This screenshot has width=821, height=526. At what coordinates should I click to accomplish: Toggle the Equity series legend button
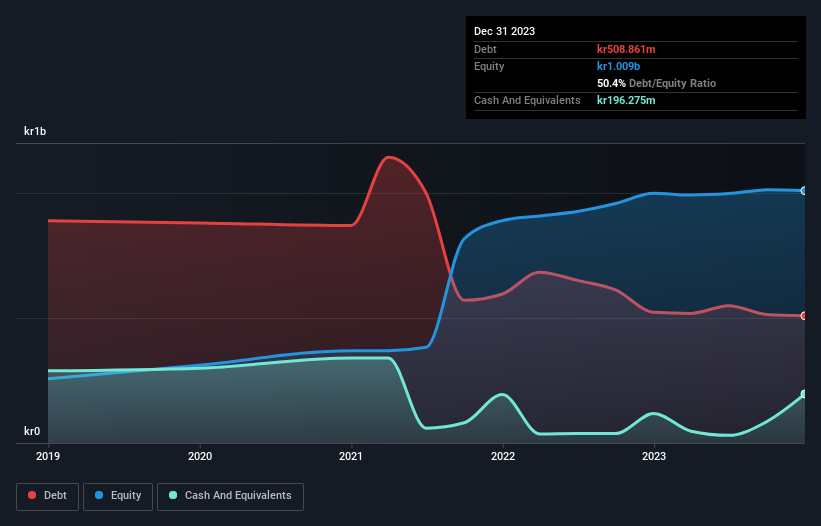point(118,496)
